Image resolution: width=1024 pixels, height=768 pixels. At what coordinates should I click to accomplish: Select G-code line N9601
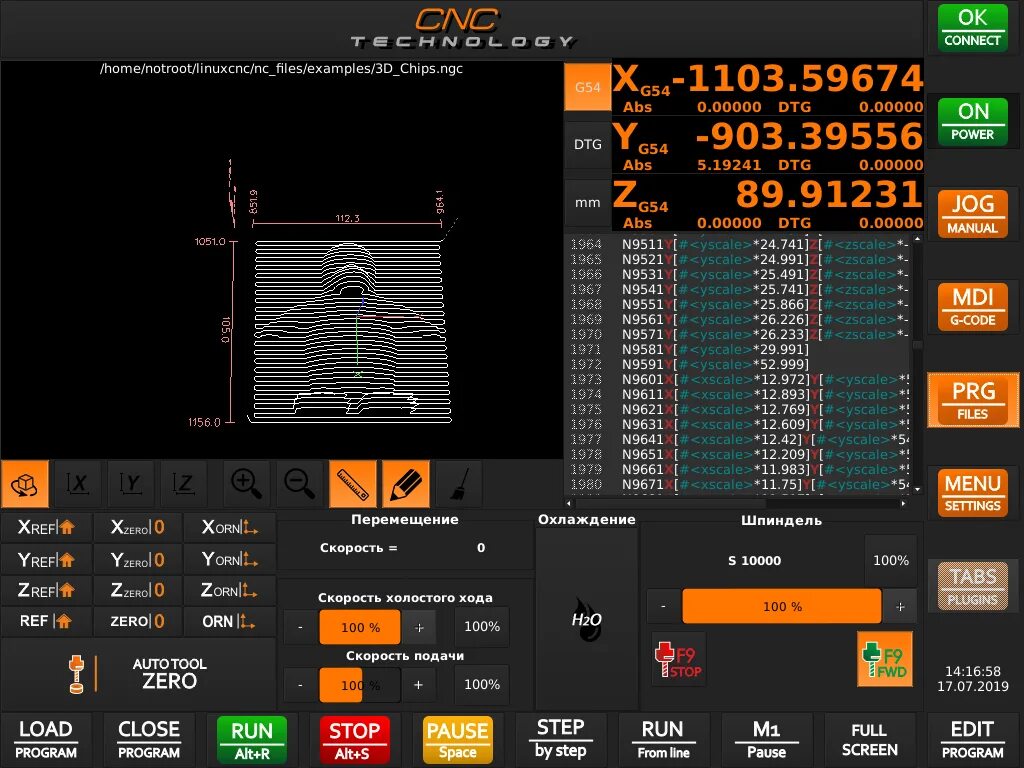point(738,379)
